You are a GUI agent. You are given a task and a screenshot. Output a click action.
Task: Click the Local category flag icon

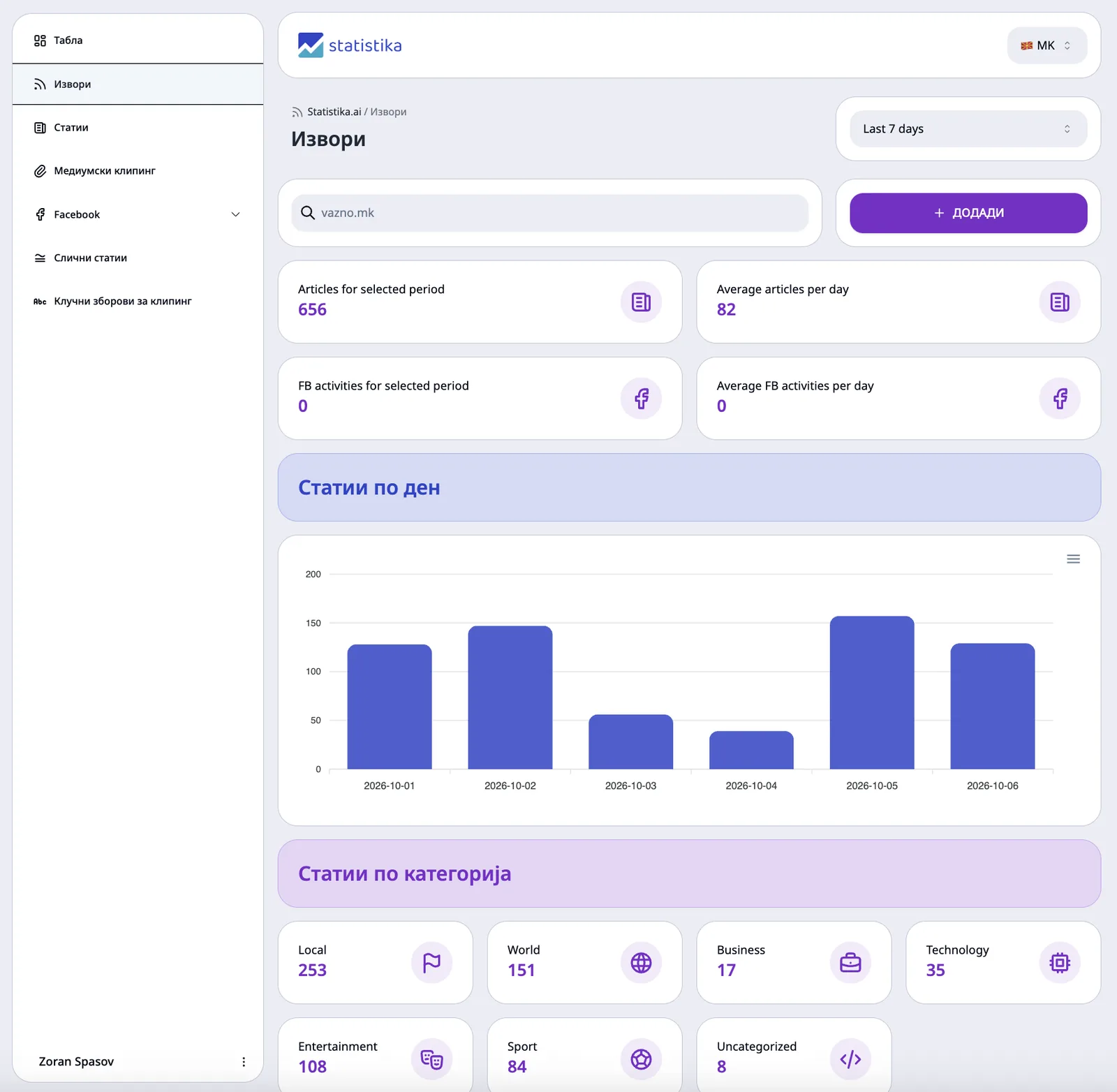tap(431, 963)
